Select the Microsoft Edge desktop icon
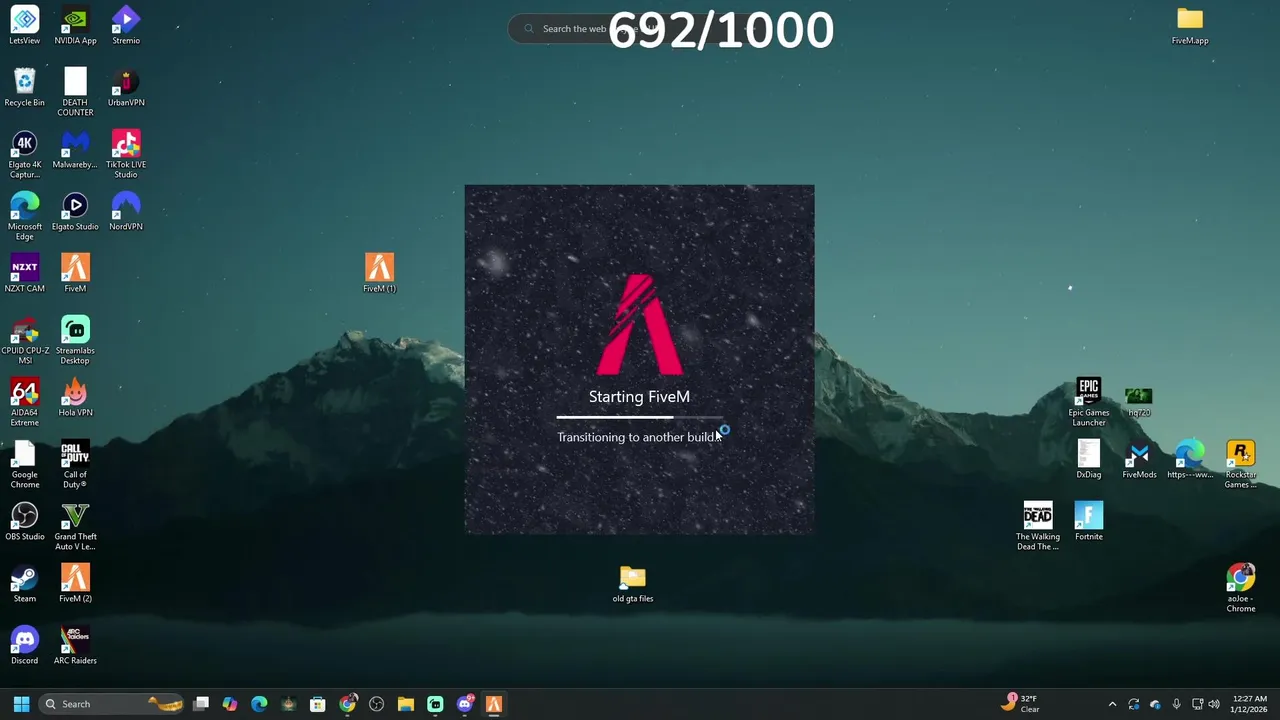This screenshot has height=720, width=1280. (x=25, y=216)
